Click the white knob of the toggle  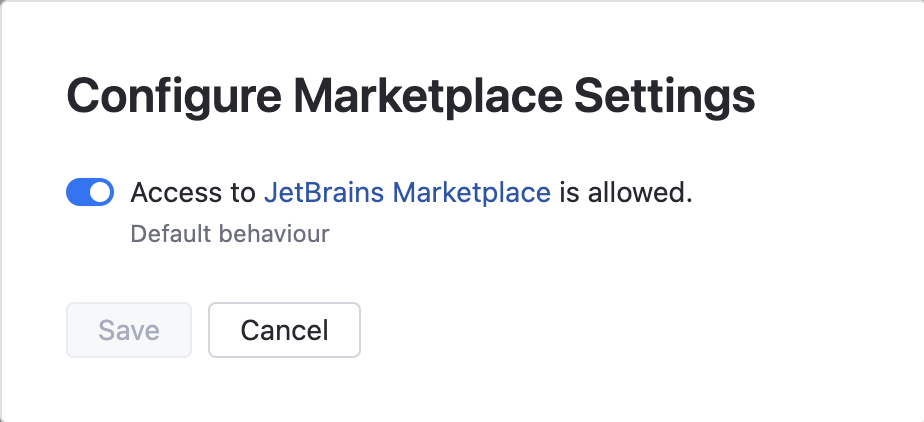100,192
